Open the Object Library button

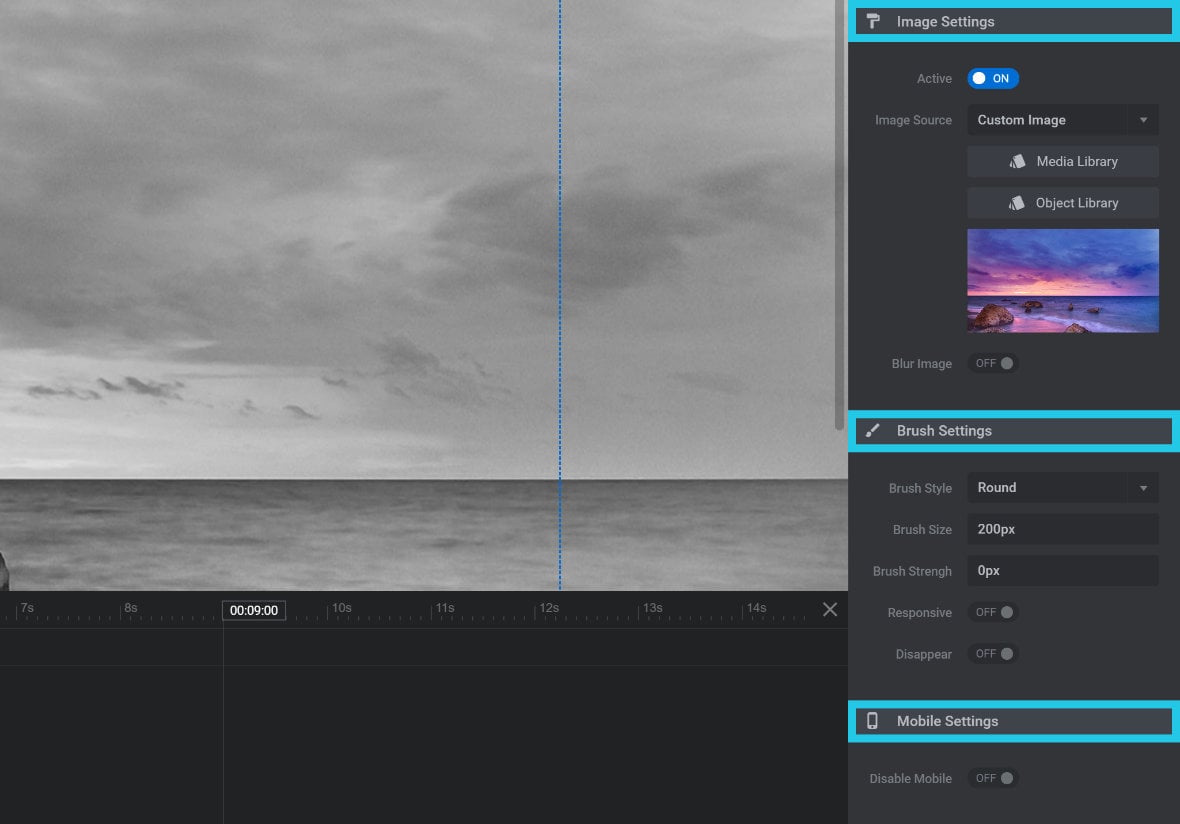click(x=1063, y=202)
